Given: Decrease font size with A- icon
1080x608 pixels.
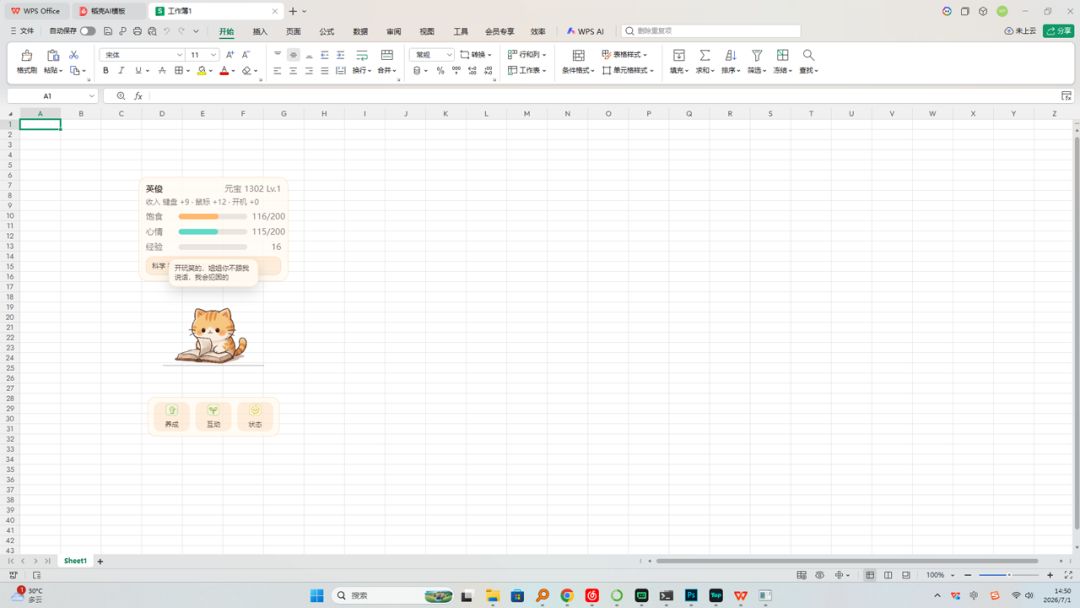Looking at the screenshot, I should (x=246, y=54).
